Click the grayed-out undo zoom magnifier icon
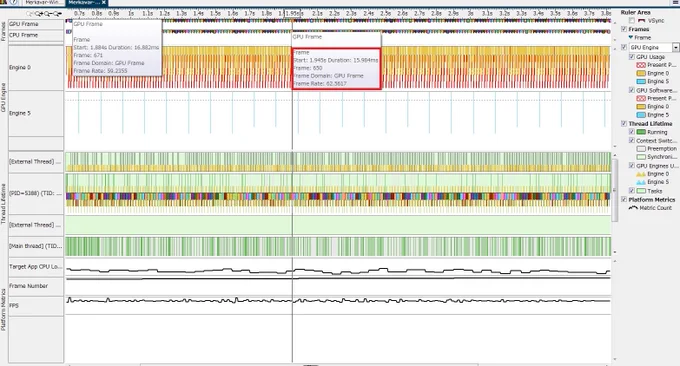Image resolution: width=680 pixels, height=366 pixels. 29,14
